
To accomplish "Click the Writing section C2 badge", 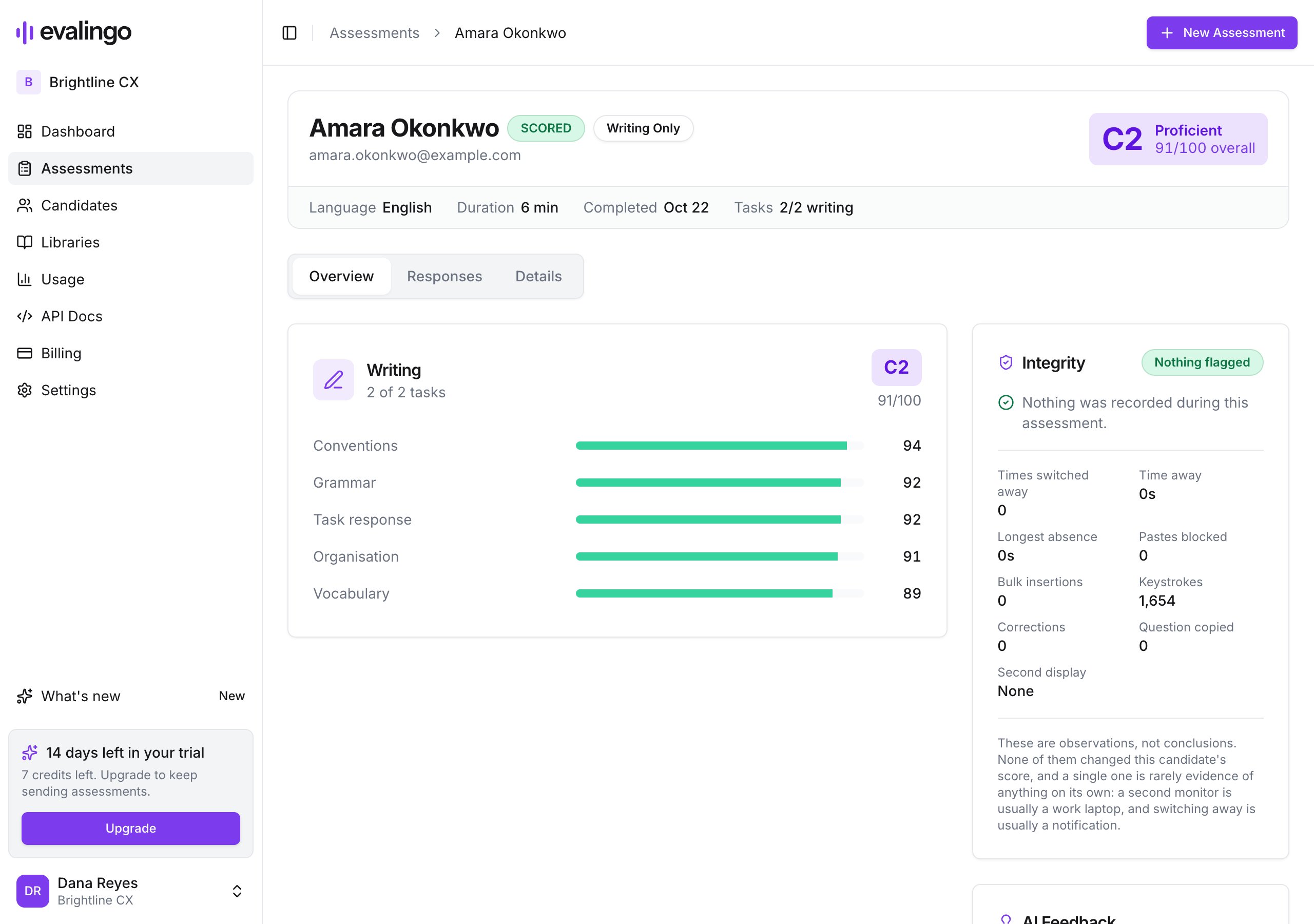I will pos(896,367).
